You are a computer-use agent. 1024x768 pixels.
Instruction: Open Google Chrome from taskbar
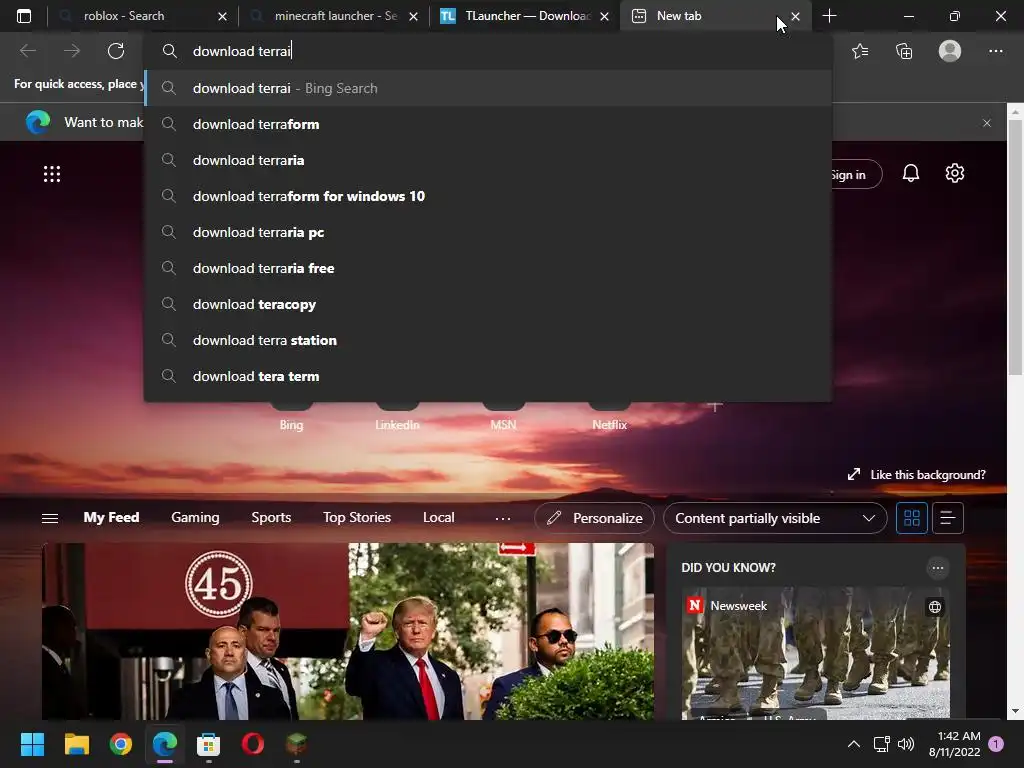tap(121, 744)
